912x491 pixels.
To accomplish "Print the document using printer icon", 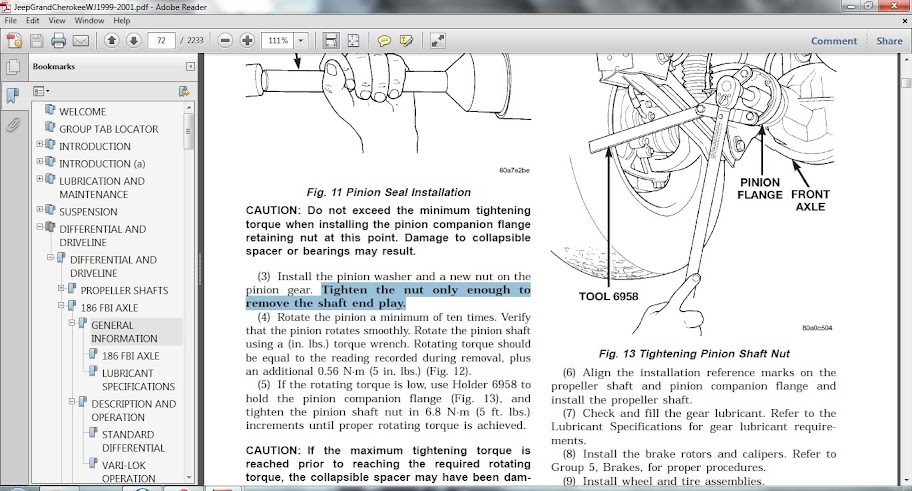I will 58,41.
